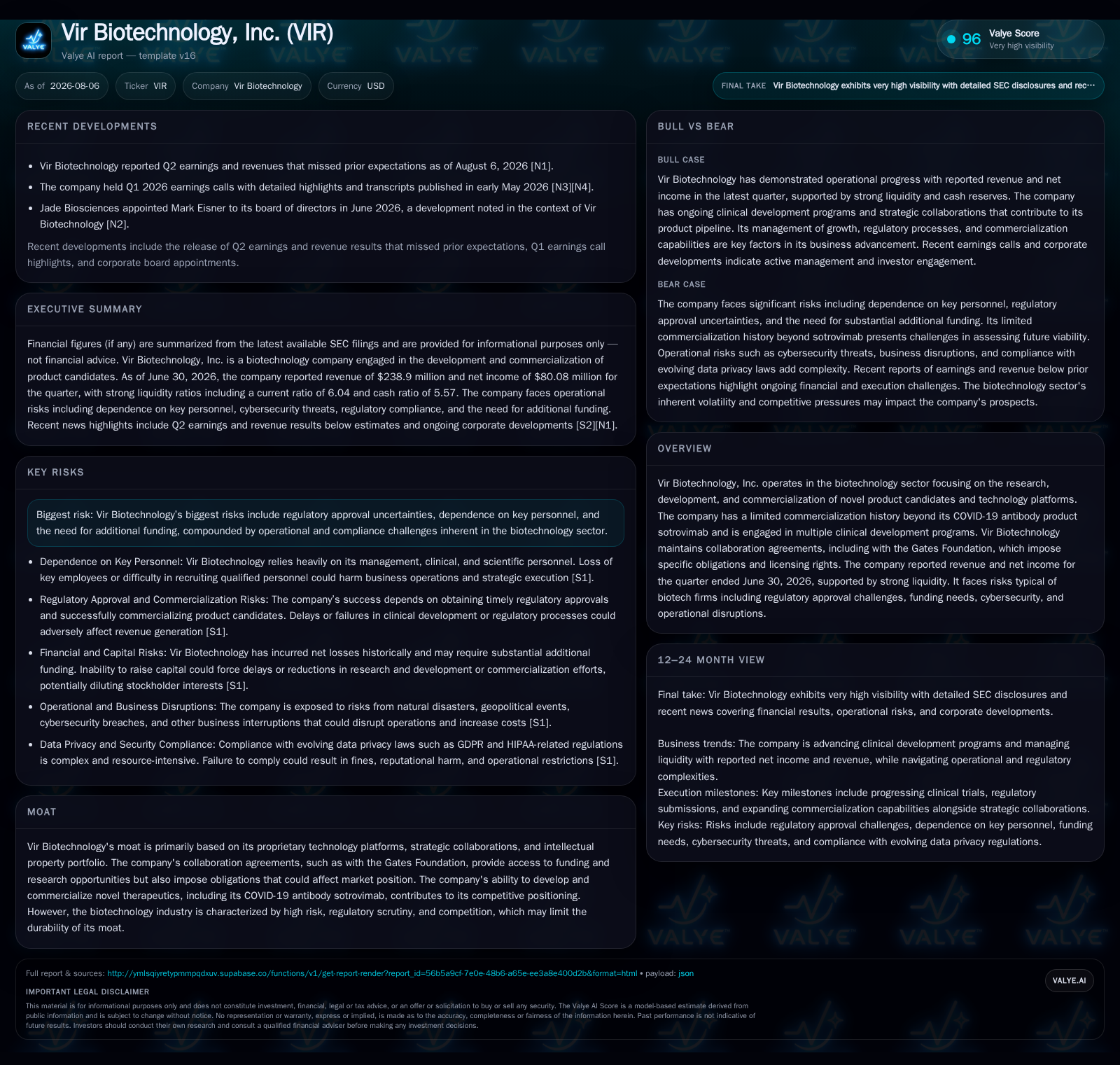Click the cyan dot in the Valye Score badge
This screenshot has height=1065, width=1120.
[x=951, y=39]
